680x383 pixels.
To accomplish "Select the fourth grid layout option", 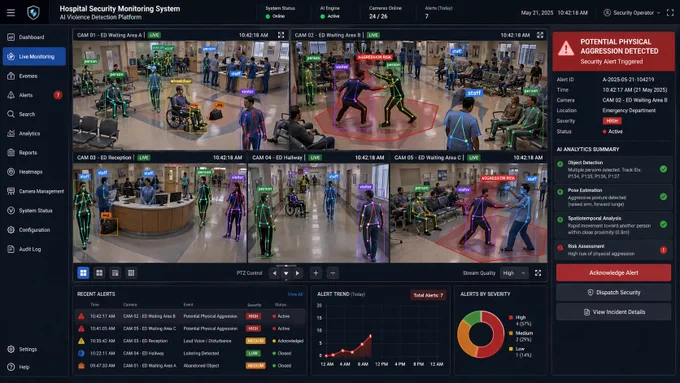I will pyautogui.click(x=131, y=273).
